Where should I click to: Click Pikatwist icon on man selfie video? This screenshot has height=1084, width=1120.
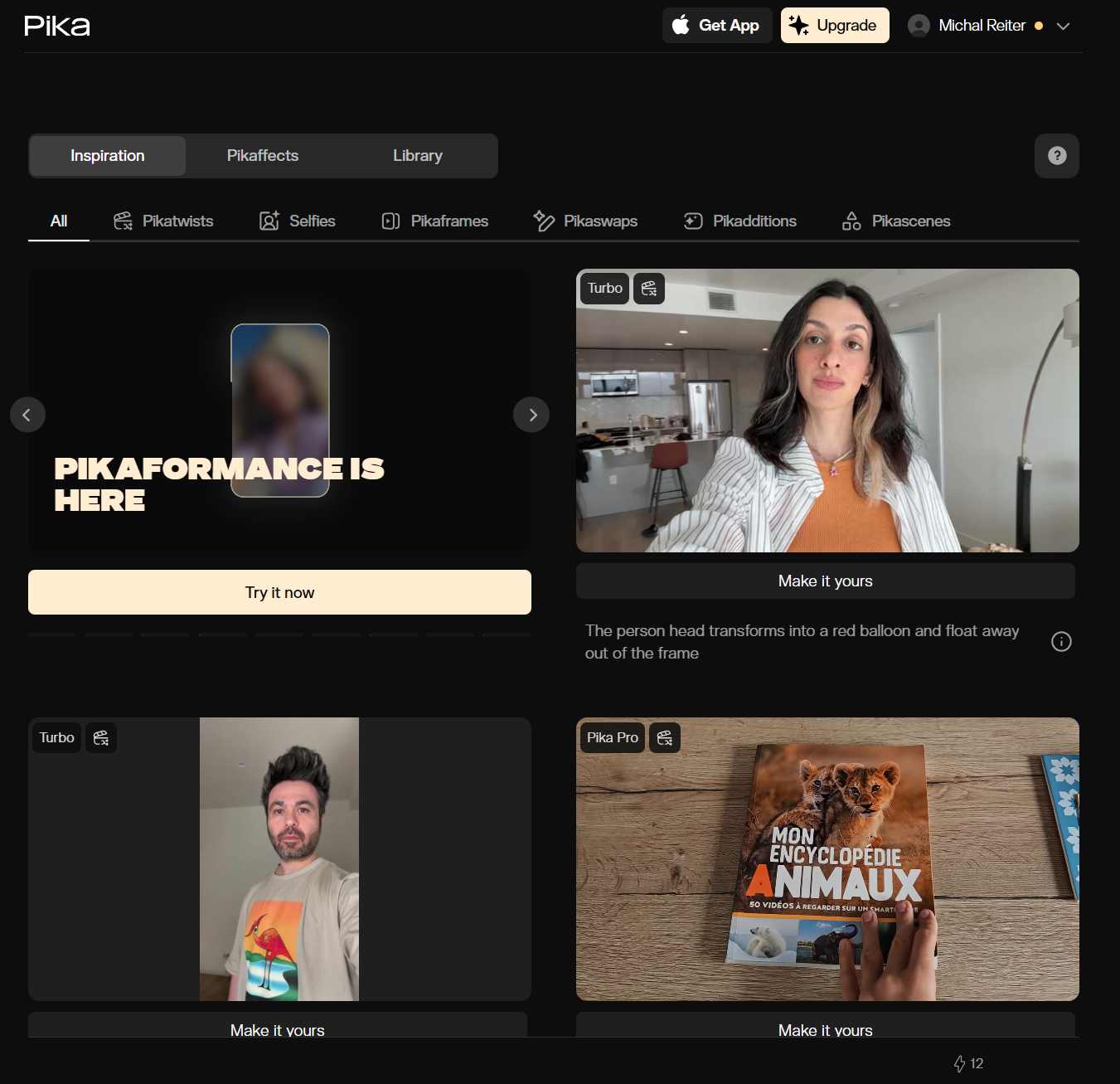pyautogui.click(x=101, y=737)
